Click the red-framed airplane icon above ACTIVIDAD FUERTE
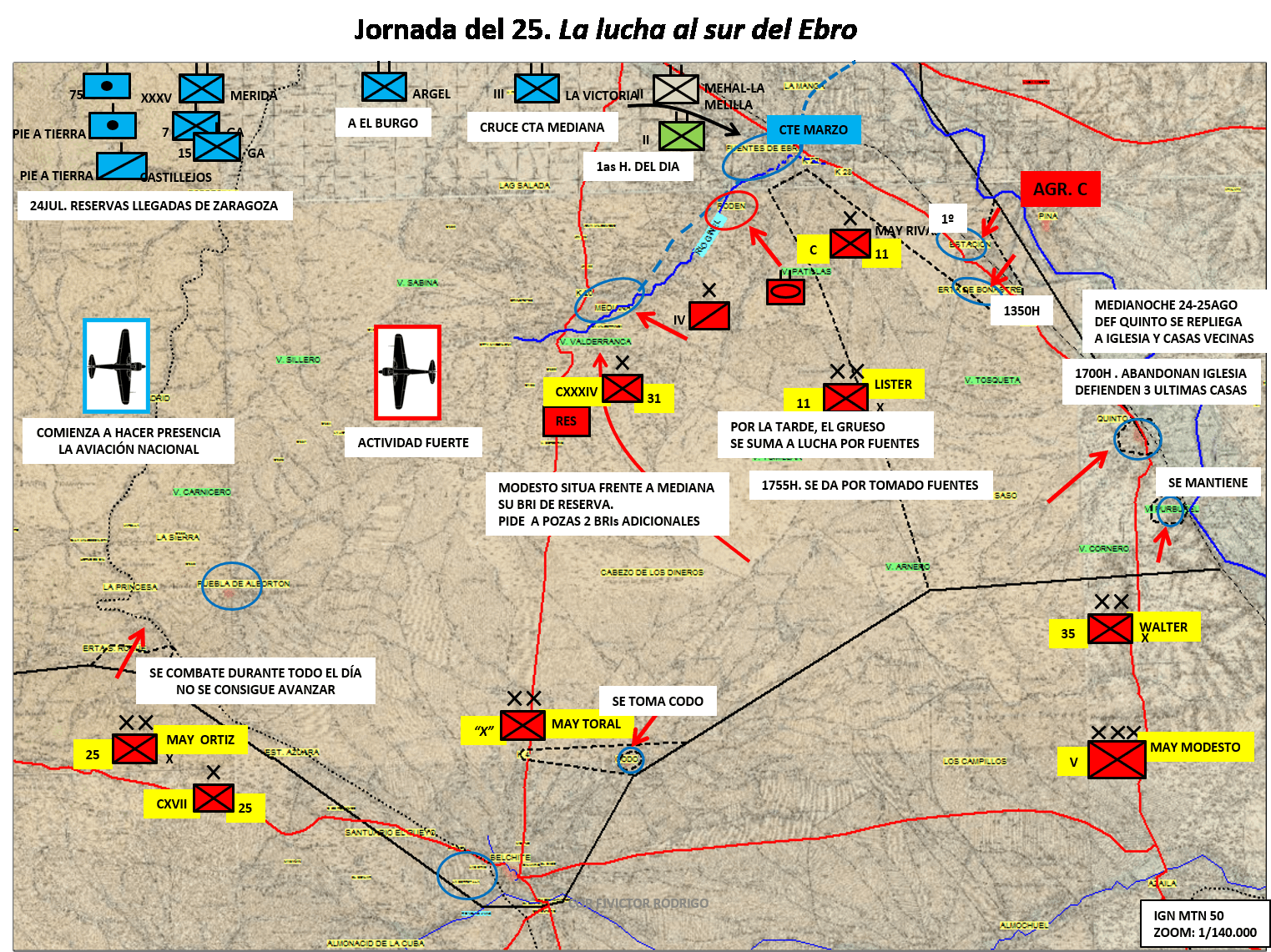 click(x=407, y=372)
